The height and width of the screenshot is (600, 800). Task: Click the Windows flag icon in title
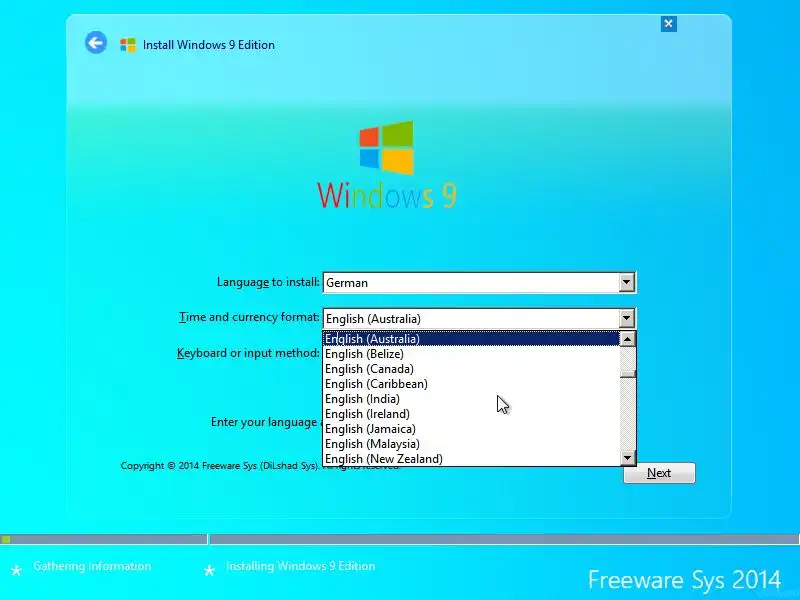(128, 45)
